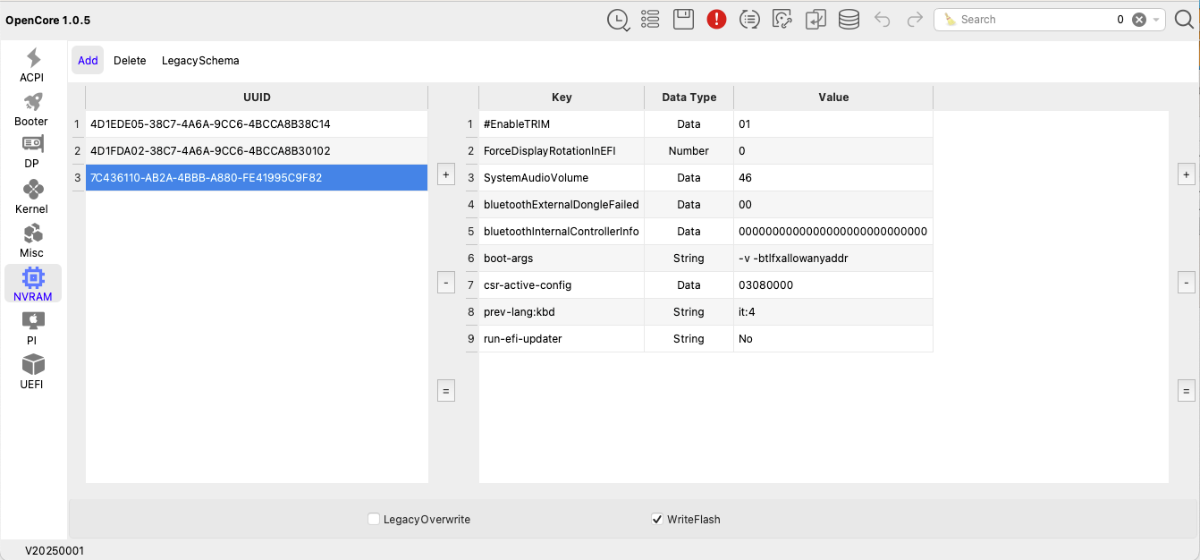Open the database stack icon
The image size is (1200, 560).
tap(848, 19)
